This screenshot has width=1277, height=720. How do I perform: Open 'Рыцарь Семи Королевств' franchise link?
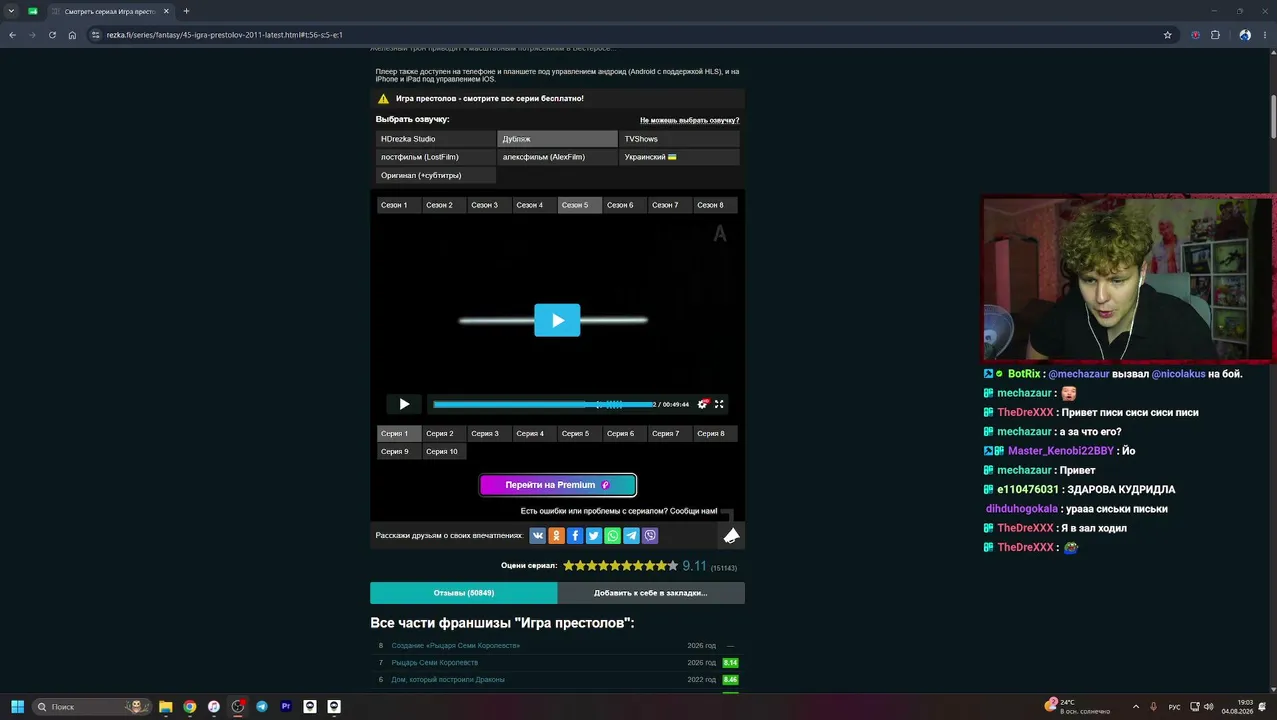(434, 663)
